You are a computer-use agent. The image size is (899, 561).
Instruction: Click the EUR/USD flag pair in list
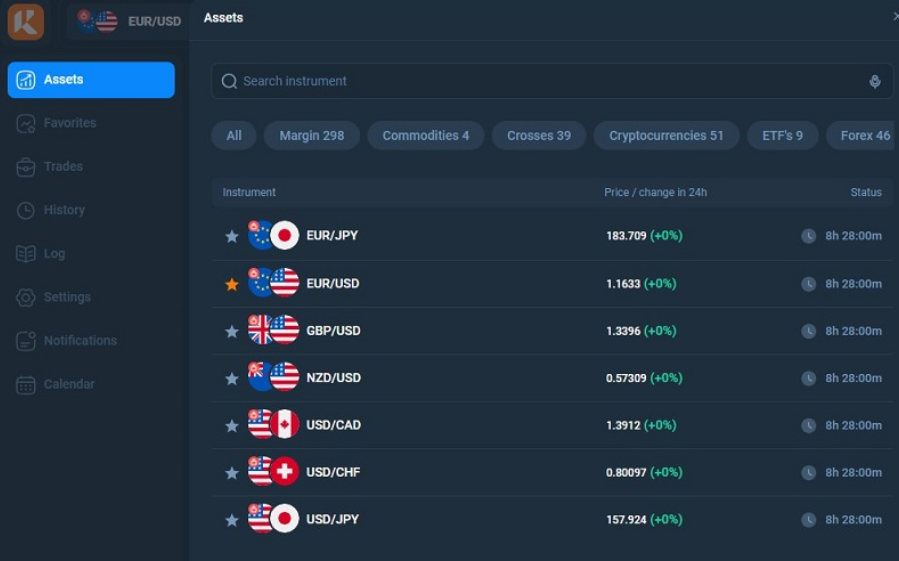(x=273, y=282)
